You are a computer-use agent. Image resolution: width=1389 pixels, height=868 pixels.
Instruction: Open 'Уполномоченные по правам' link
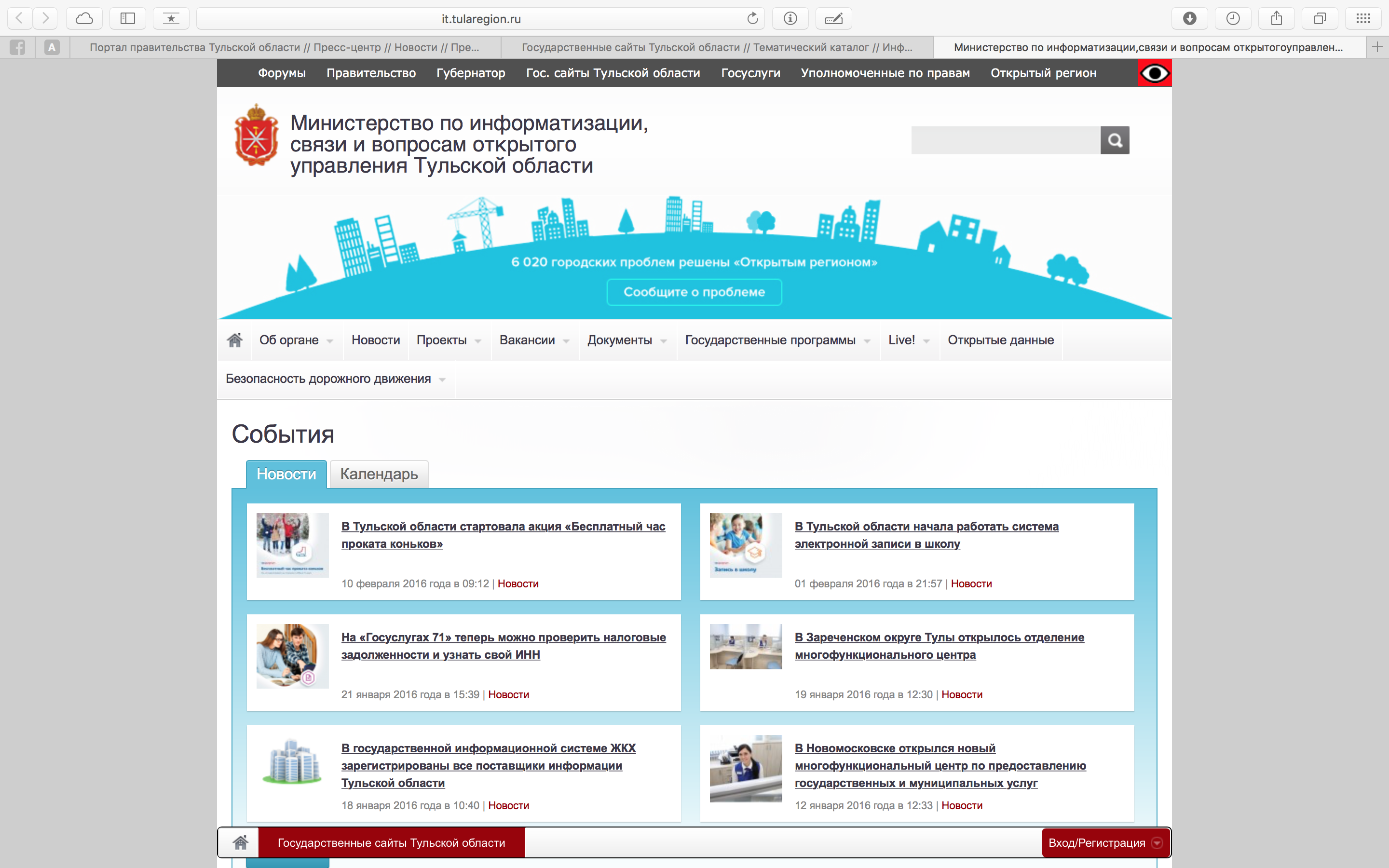pos(885,73)
